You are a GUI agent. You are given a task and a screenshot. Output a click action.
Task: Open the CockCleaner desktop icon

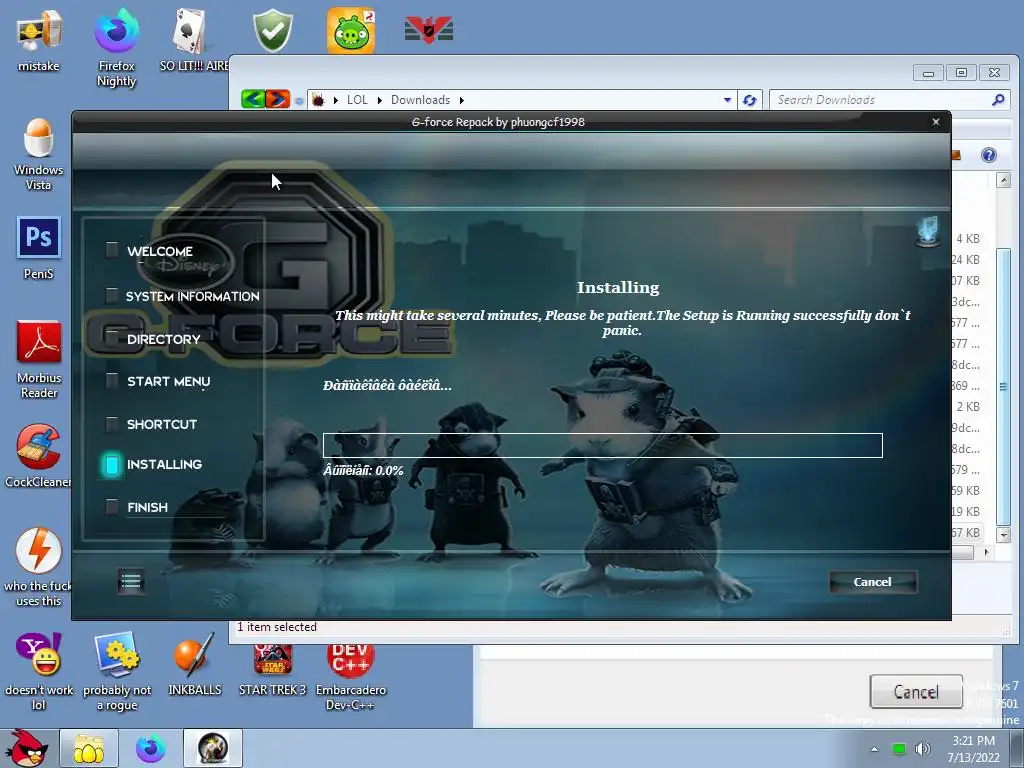pyautogui.click(x=38, y=456)
